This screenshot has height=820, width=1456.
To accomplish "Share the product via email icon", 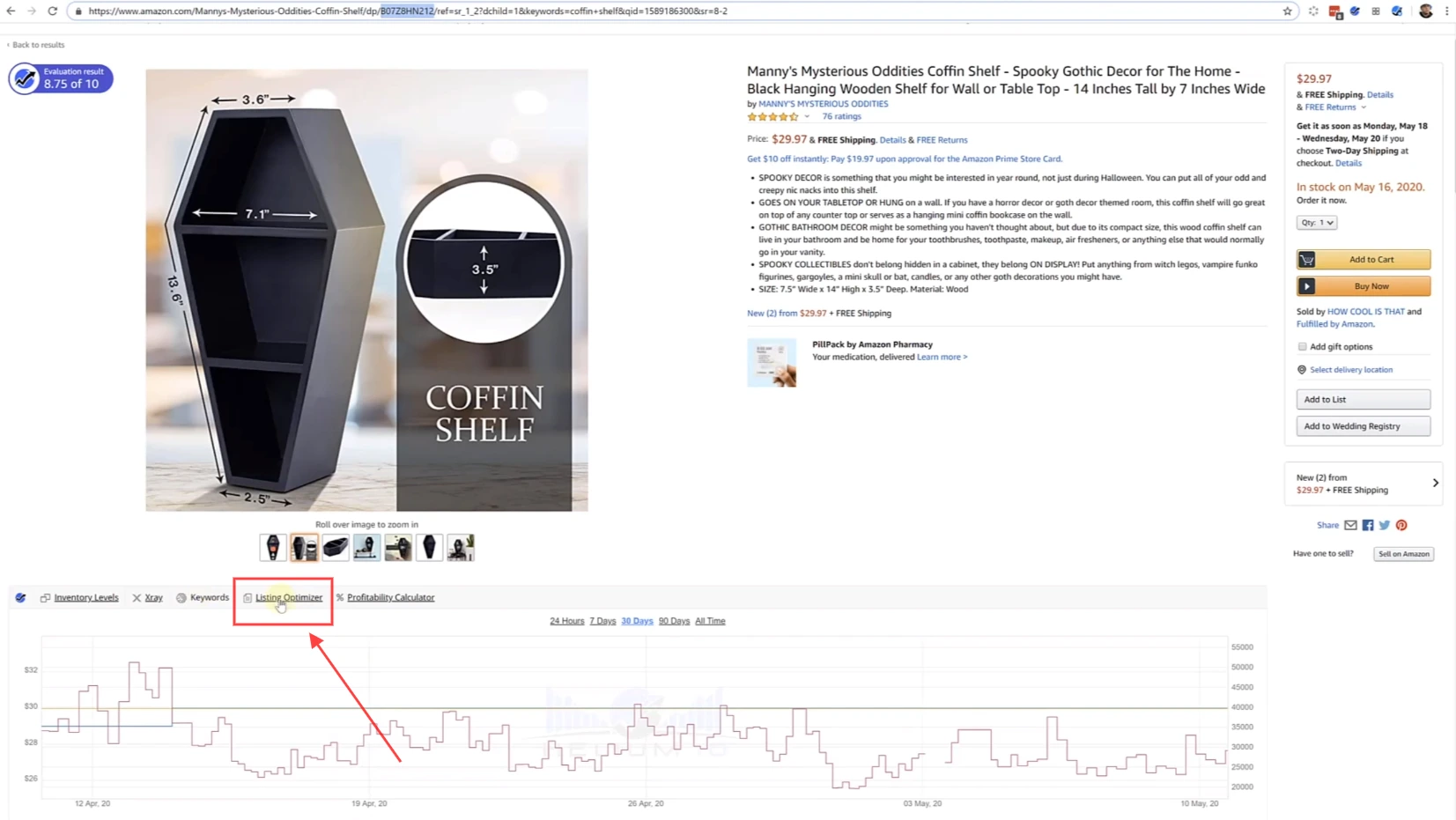I will coord(1350,525).
